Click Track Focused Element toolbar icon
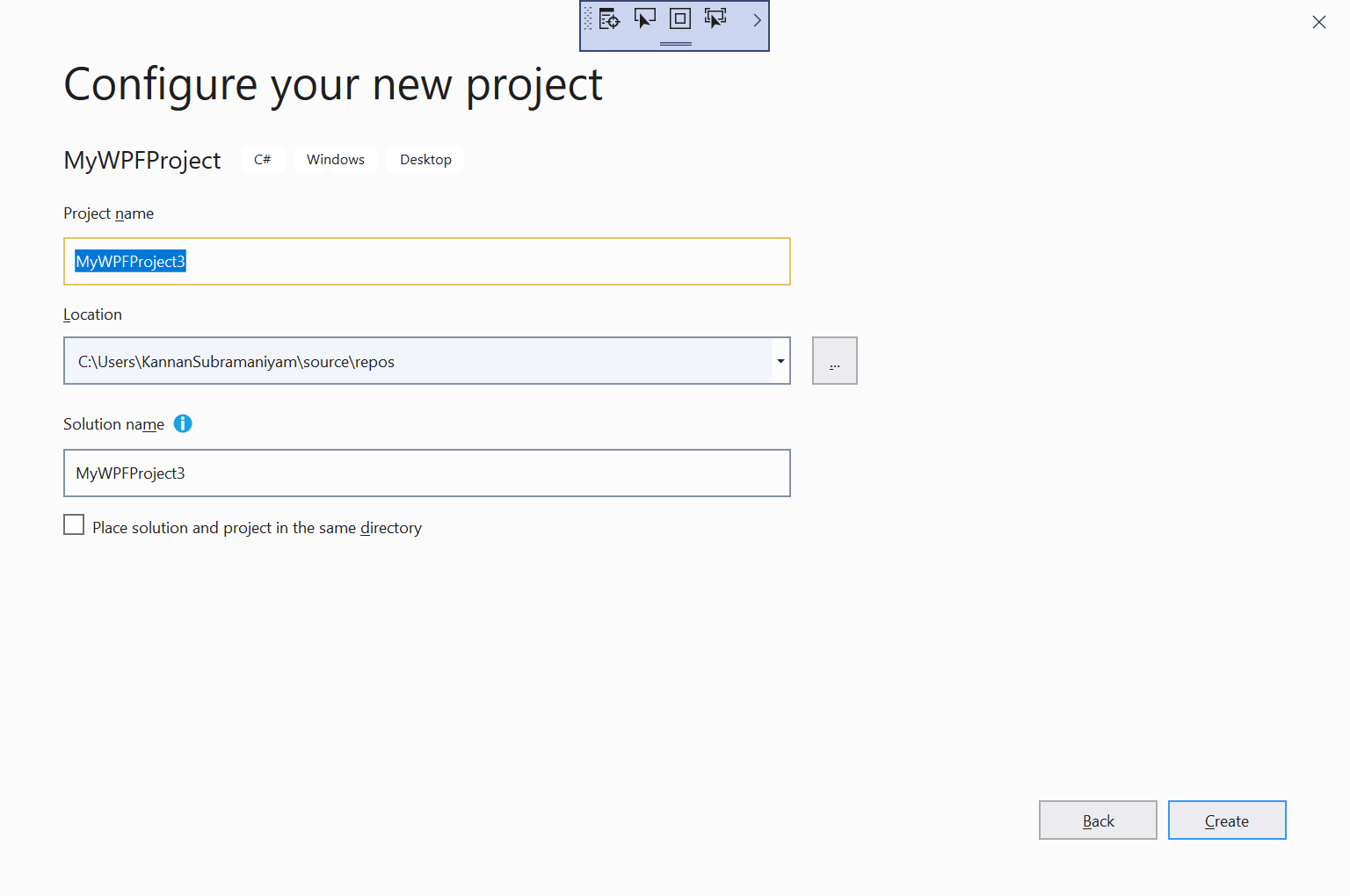 [715, 18]
